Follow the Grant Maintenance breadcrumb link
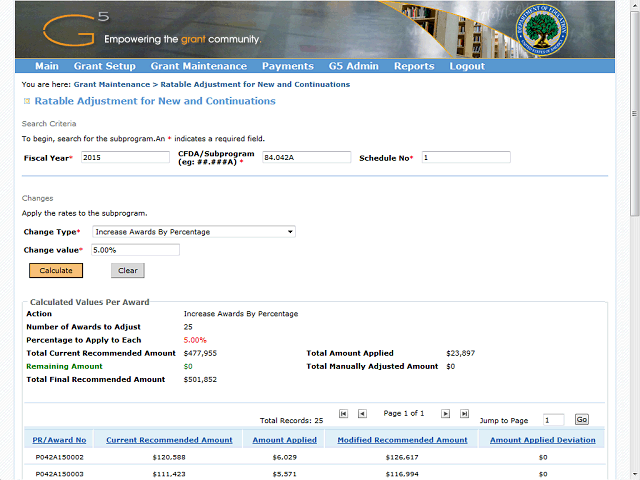640x480 pixels. pos(112,84)
